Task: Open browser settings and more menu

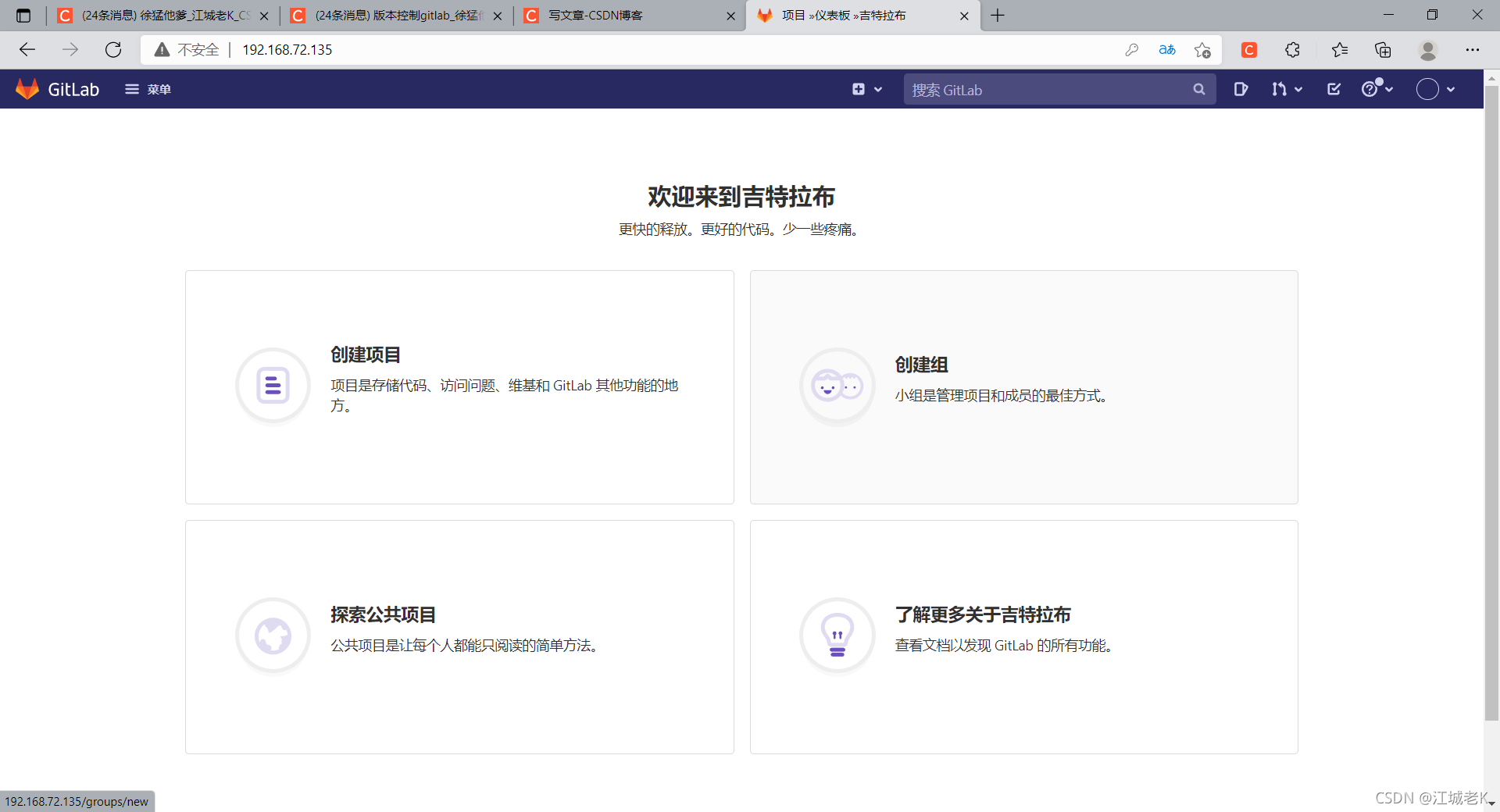Action: (x=1473, y=50)
